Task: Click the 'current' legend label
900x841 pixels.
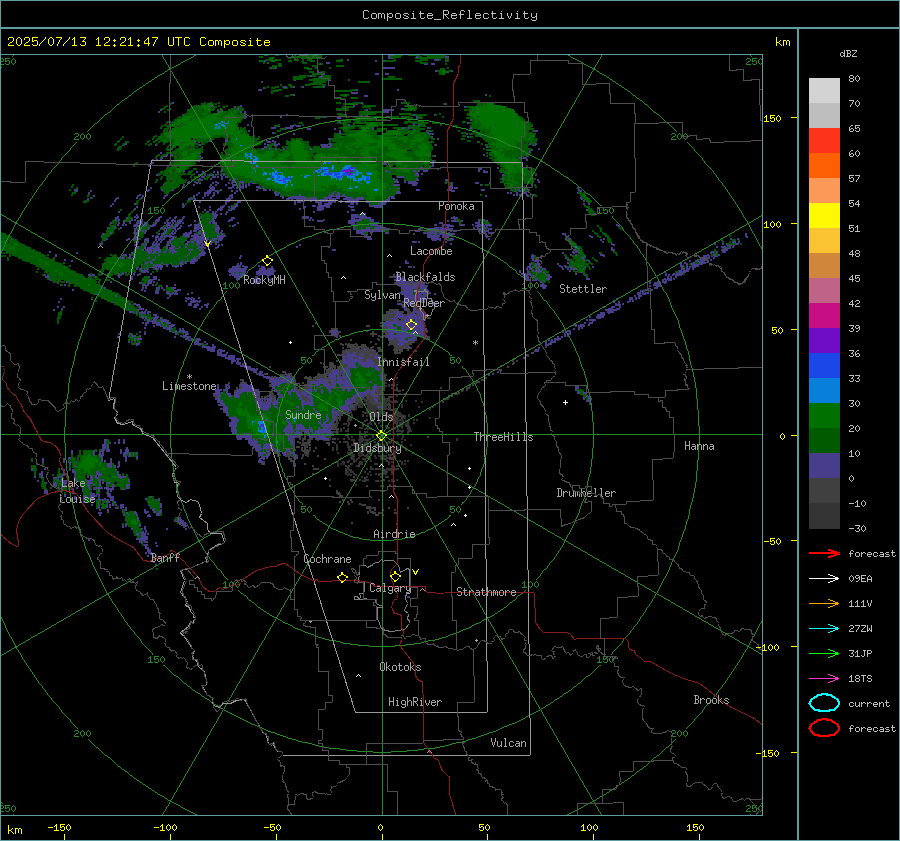Action: (x=869, y=703)
